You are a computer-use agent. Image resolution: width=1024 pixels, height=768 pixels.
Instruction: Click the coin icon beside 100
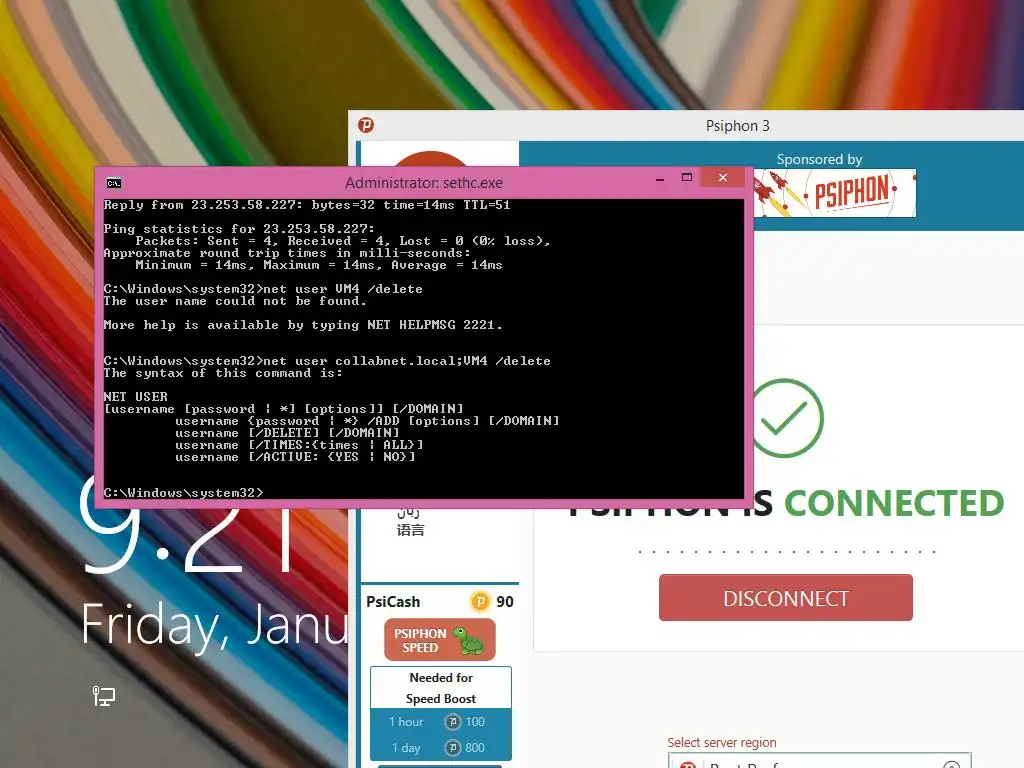click(x=453, y=722)
